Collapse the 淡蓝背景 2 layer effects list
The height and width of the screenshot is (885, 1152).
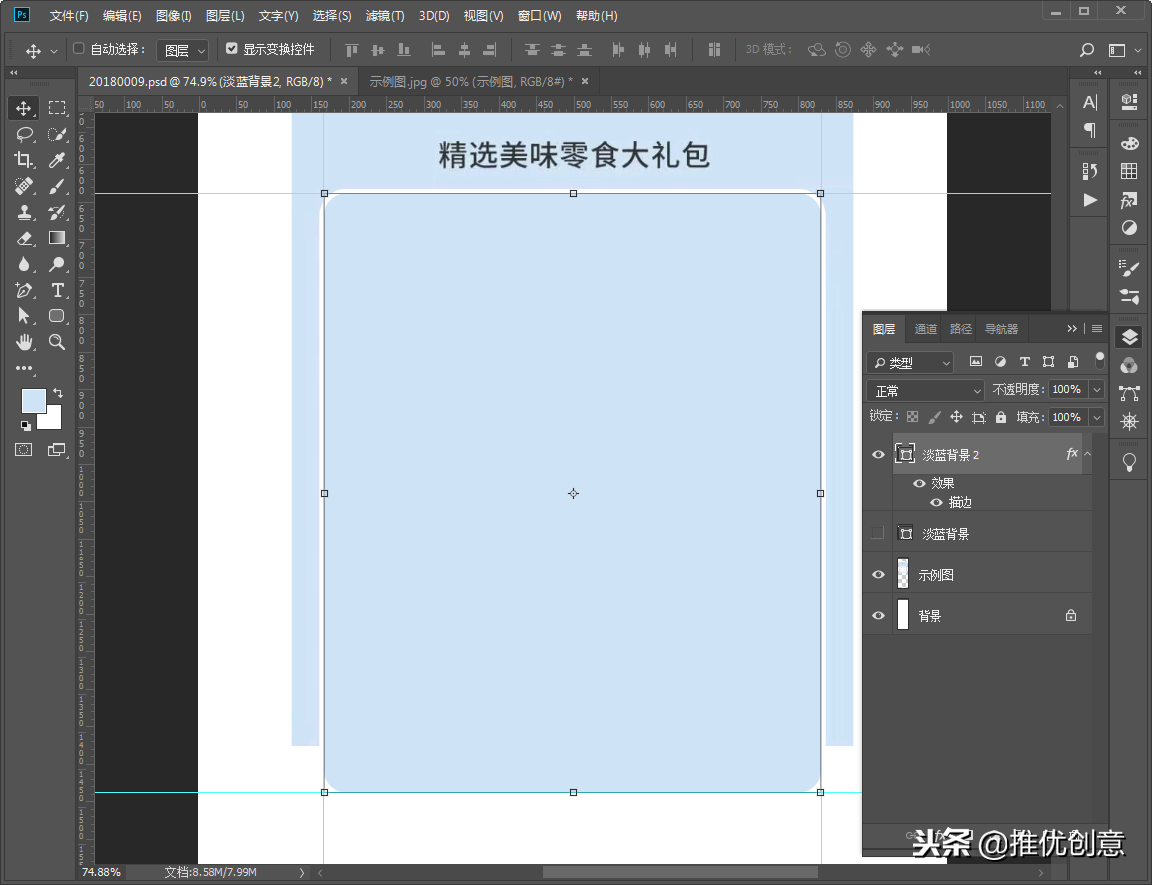(x=1087, y=454)
